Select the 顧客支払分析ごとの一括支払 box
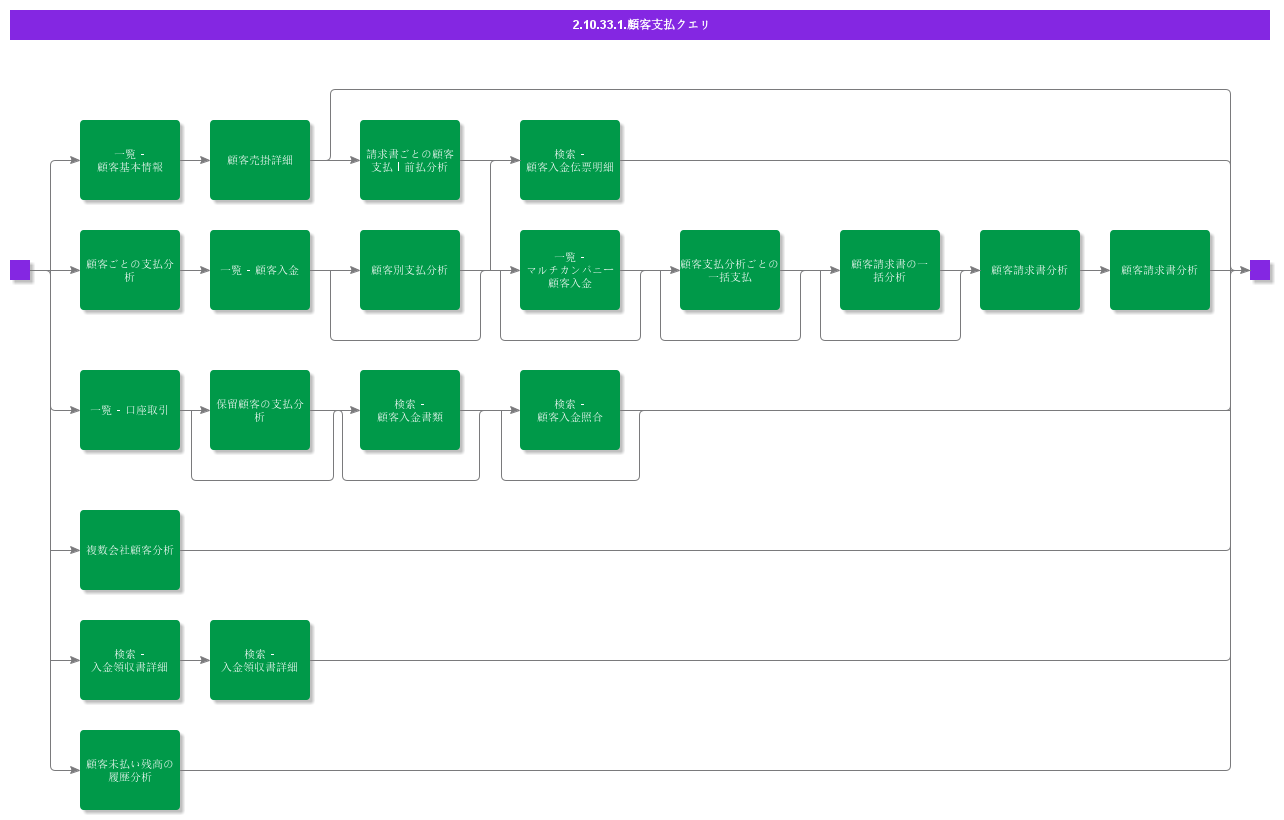1284x820 pixels. click(x=730, y=270)
